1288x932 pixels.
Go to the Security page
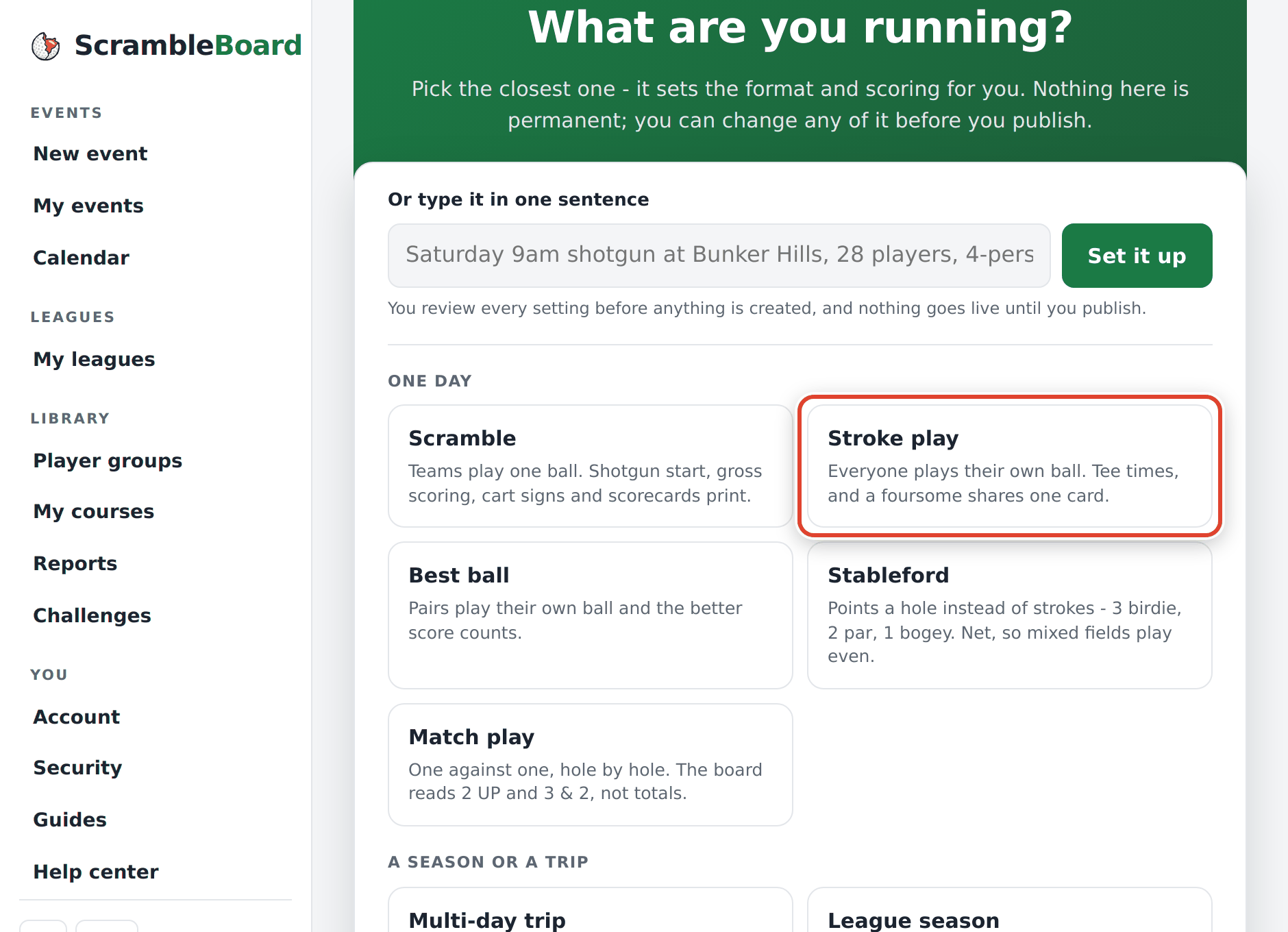point(77,768)
